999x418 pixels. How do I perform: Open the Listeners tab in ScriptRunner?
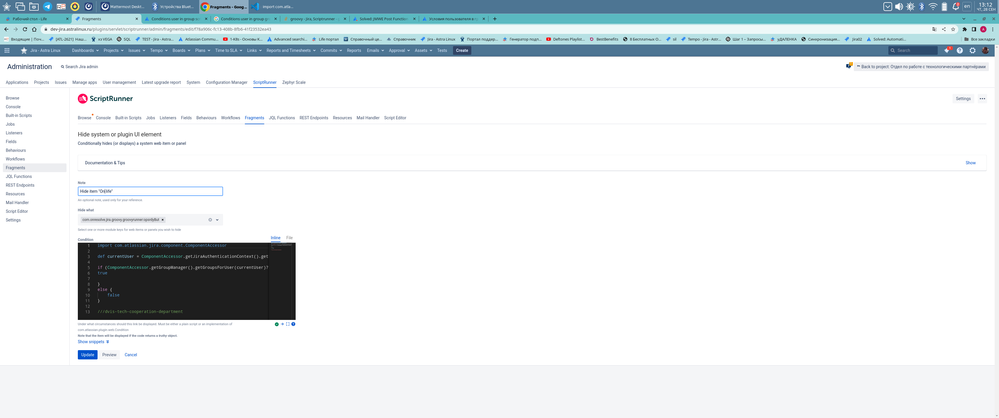tap(168, 118)
